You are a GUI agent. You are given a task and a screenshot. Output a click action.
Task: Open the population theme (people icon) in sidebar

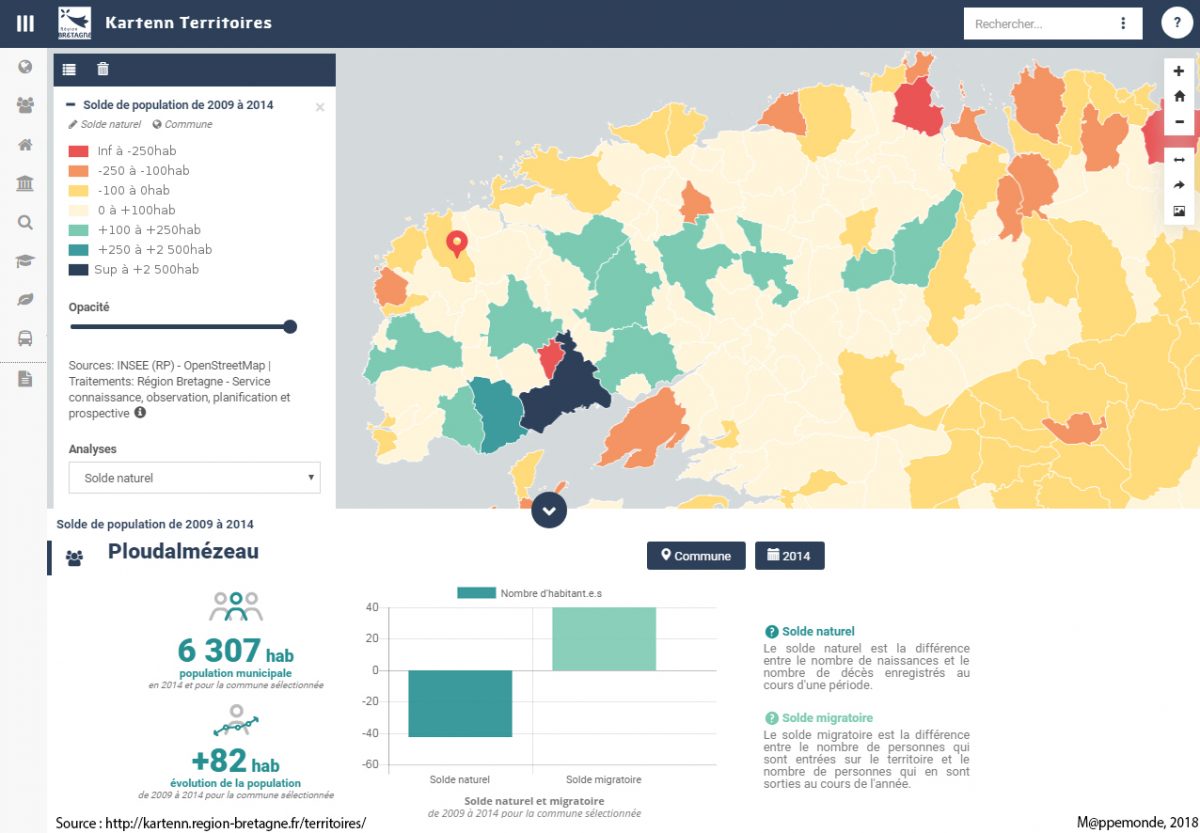tap(25, 105)
